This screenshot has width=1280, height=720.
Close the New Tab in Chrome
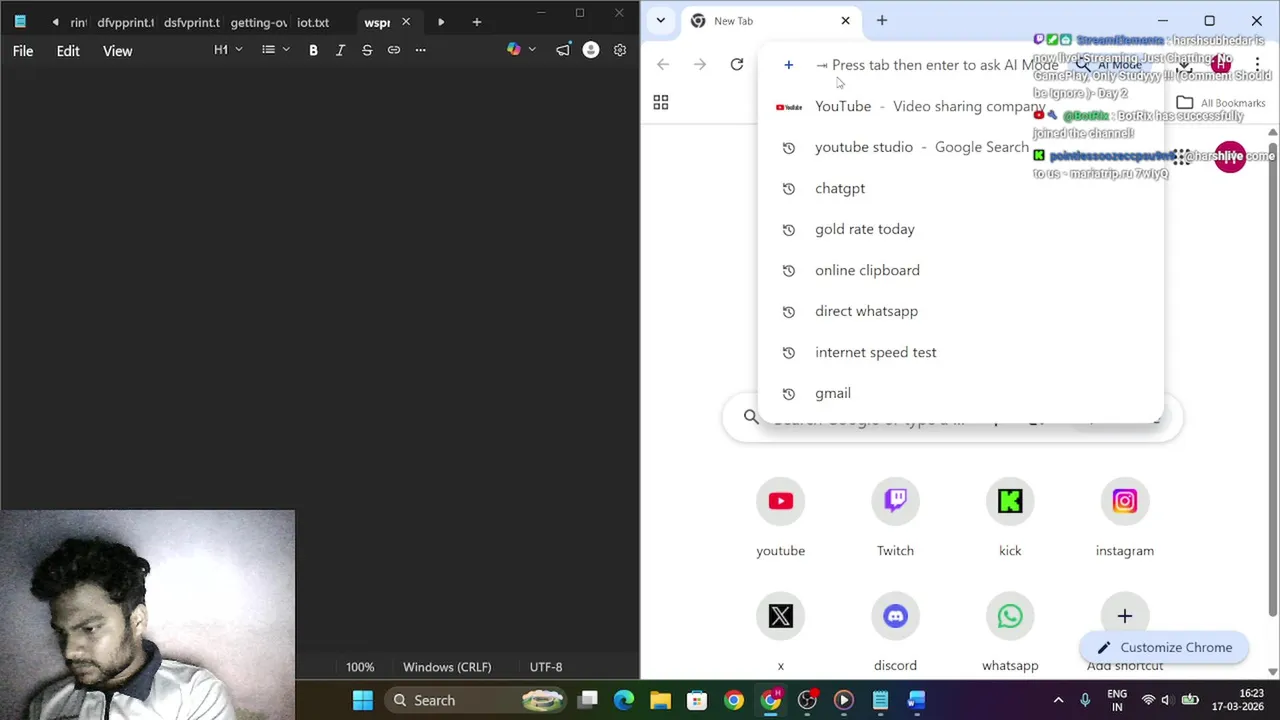pyautogui.click(x=845, y=20)
